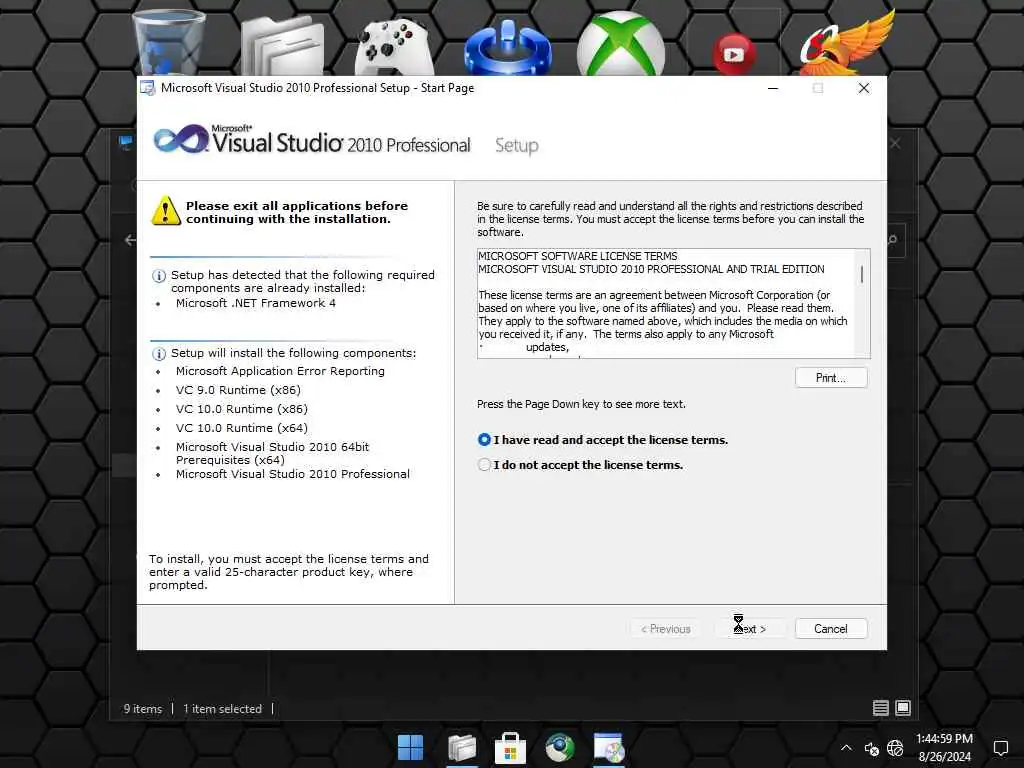Click info icon beside 'Setup has detected'
Screen dimensions: 1024x768
(x=159, y=276)
